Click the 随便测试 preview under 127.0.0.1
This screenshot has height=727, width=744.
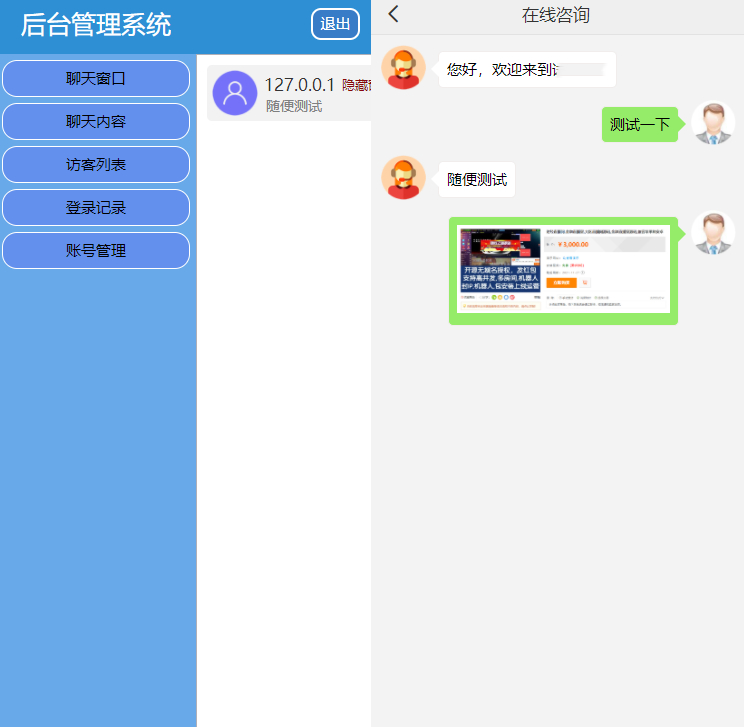294,106
